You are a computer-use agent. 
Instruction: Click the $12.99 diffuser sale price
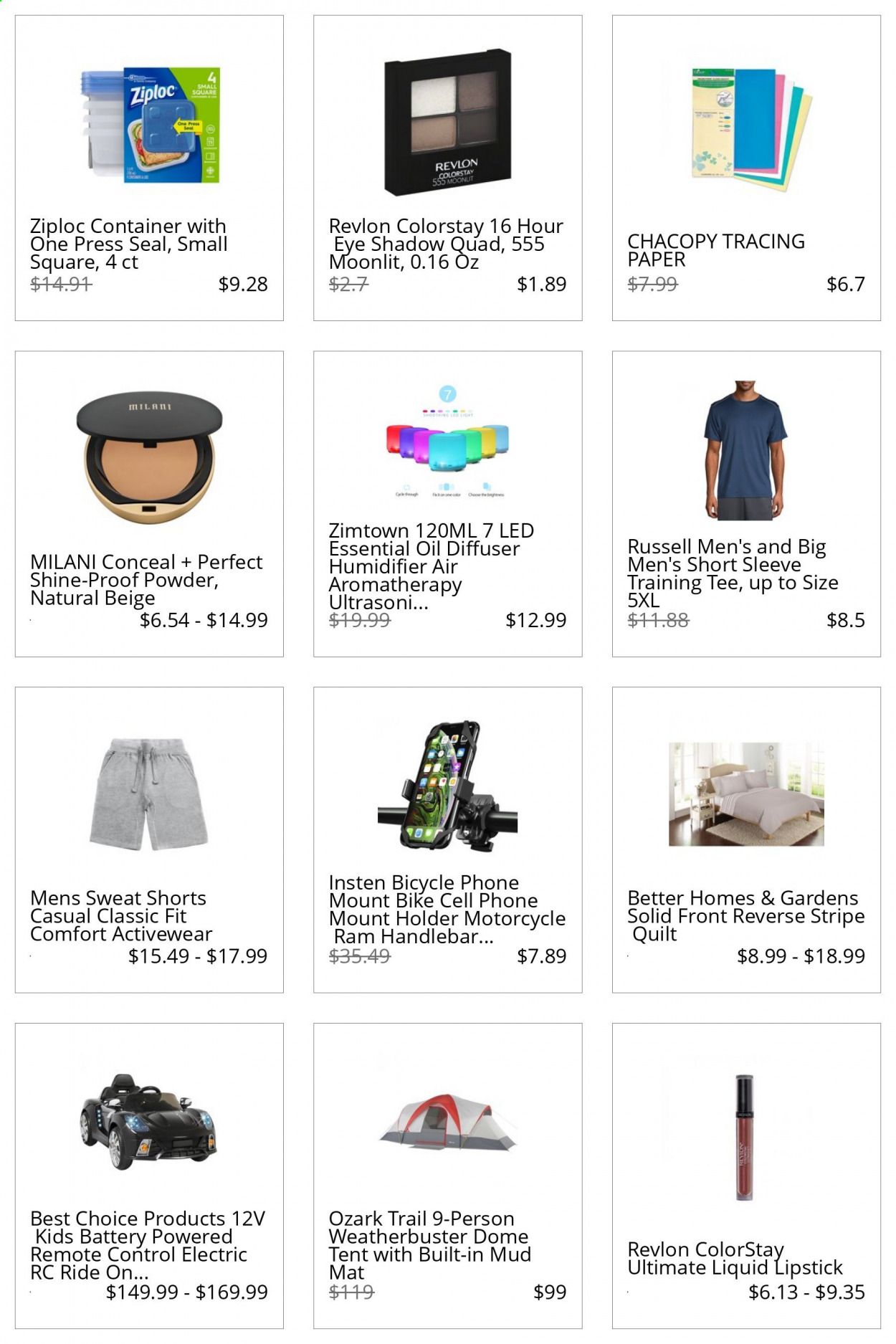[536, 620]
